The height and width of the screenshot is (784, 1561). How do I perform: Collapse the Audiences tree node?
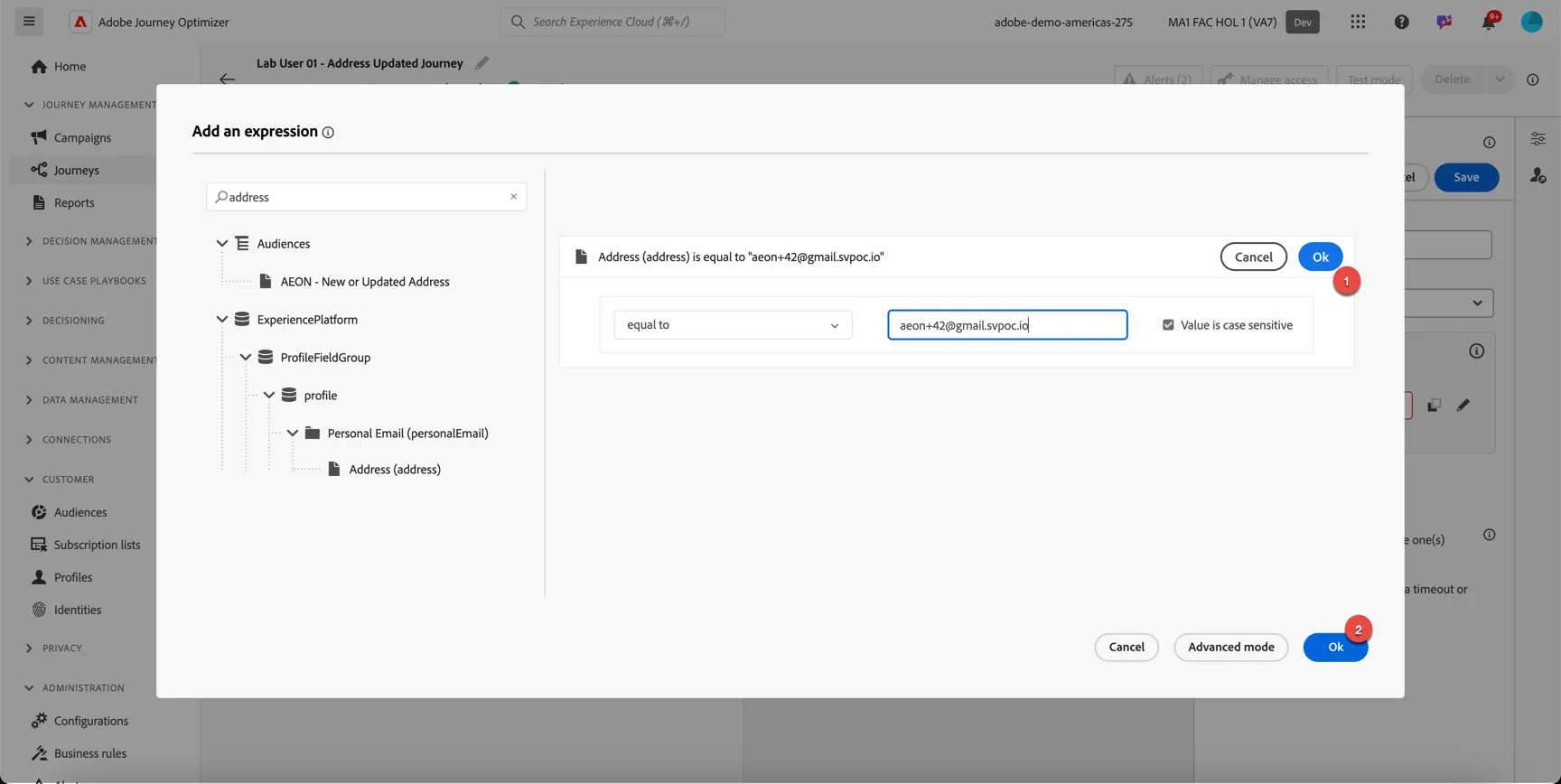(x=221, y=244)
